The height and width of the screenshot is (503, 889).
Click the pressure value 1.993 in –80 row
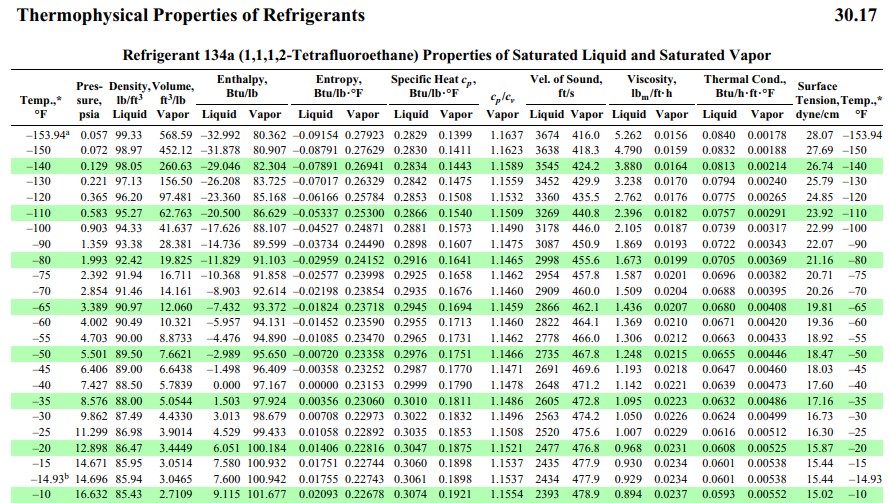click(93, 260)
